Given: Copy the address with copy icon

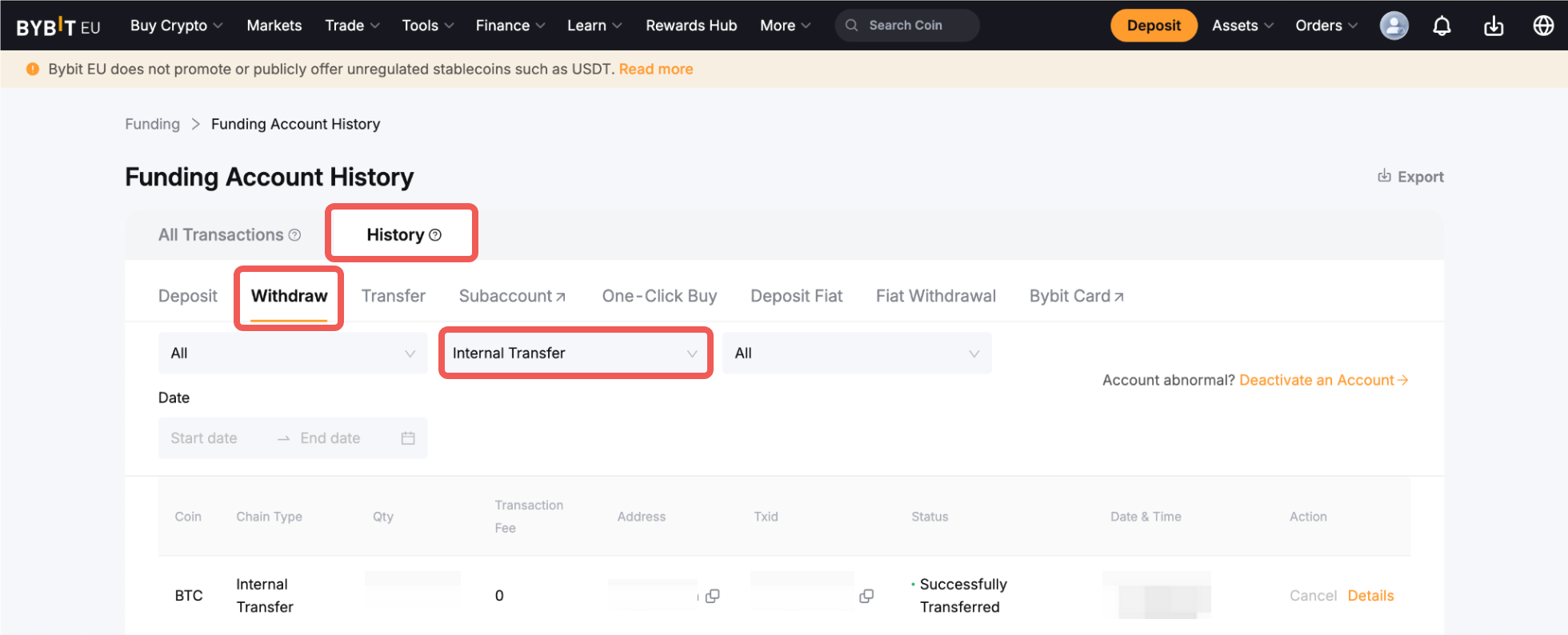Looking at the screenshot, I should click(713, 596).
